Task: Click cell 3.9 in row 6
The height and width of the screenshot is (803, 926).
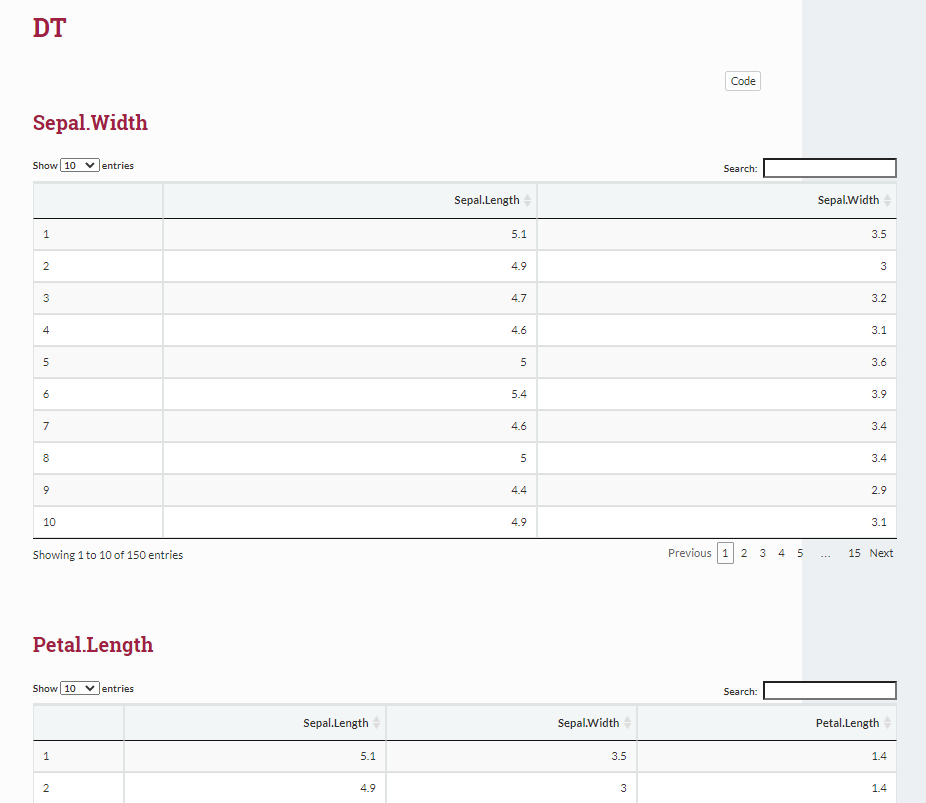Action: [x=879, y=394]
